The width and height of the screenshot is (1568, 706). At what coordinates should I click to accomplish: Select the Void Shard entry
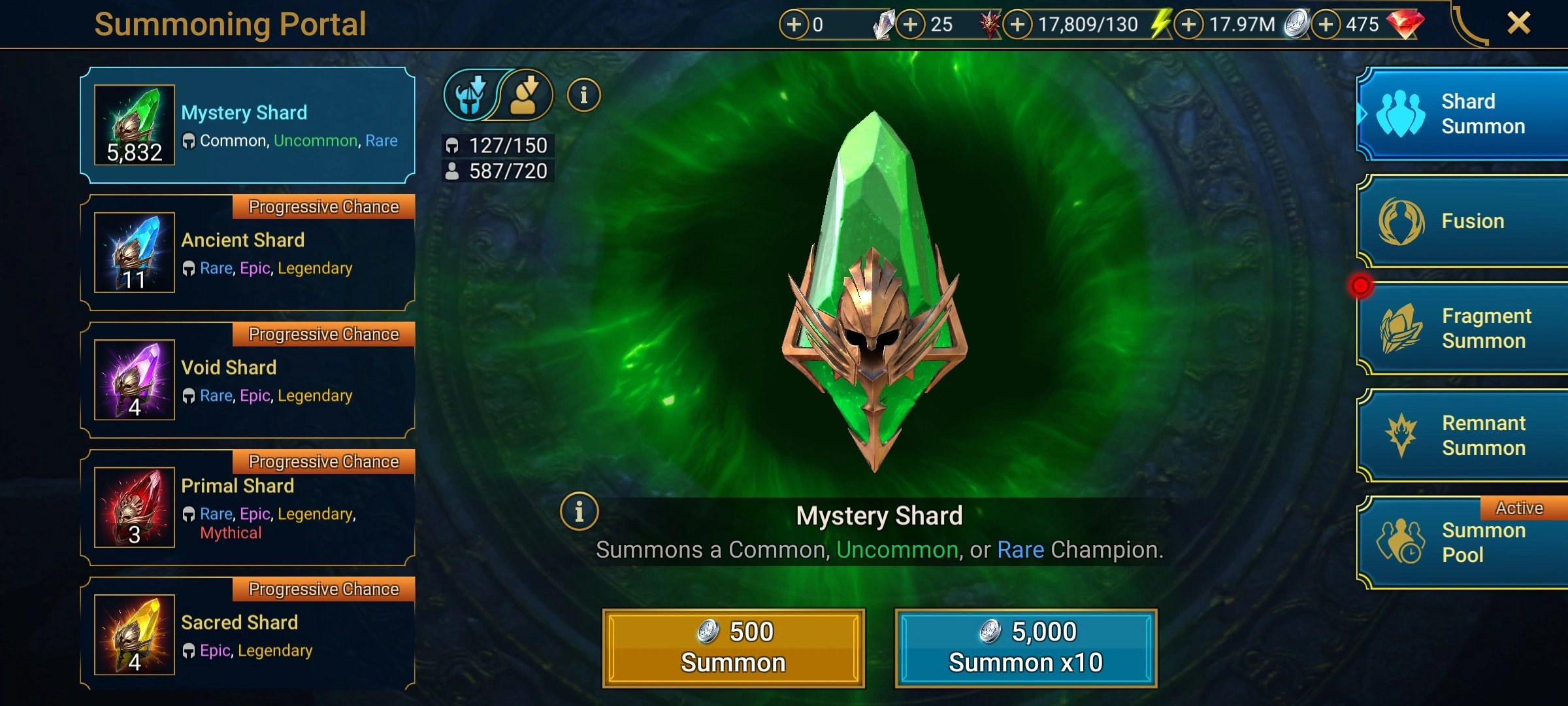pos(248,380)
